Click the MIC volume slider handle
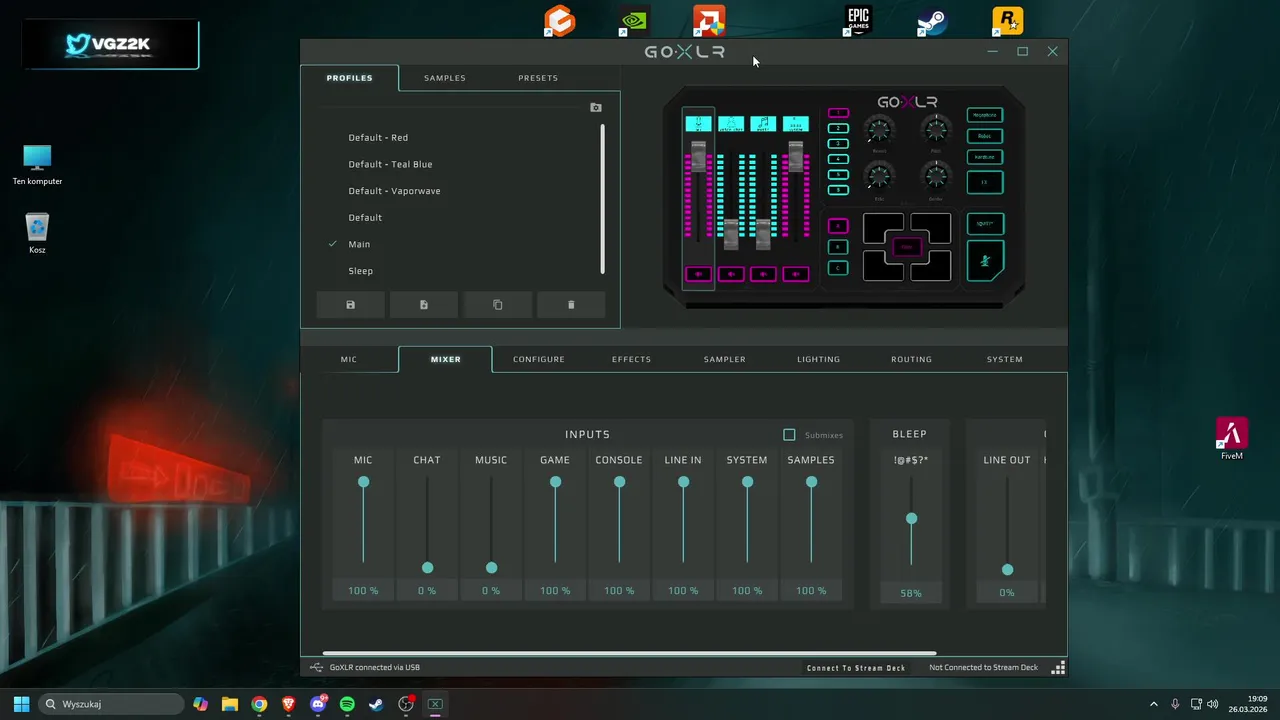Screen dimensions: 1280x720 click(x=363, y=482)
